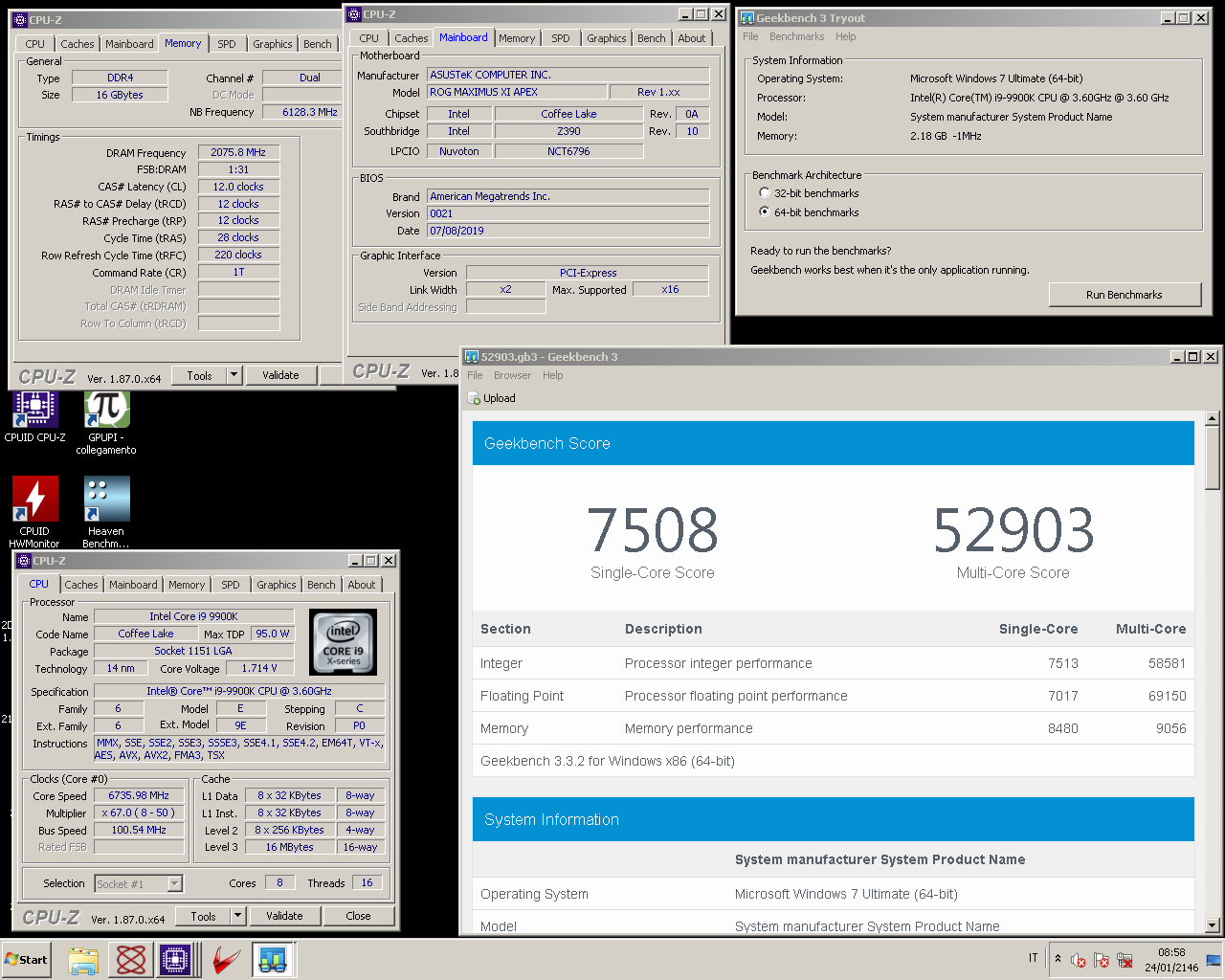This screenshot has width=1225, height=980.
Task: Open About tab in CPU-Z Mainboard window
Action: [692, 38]
